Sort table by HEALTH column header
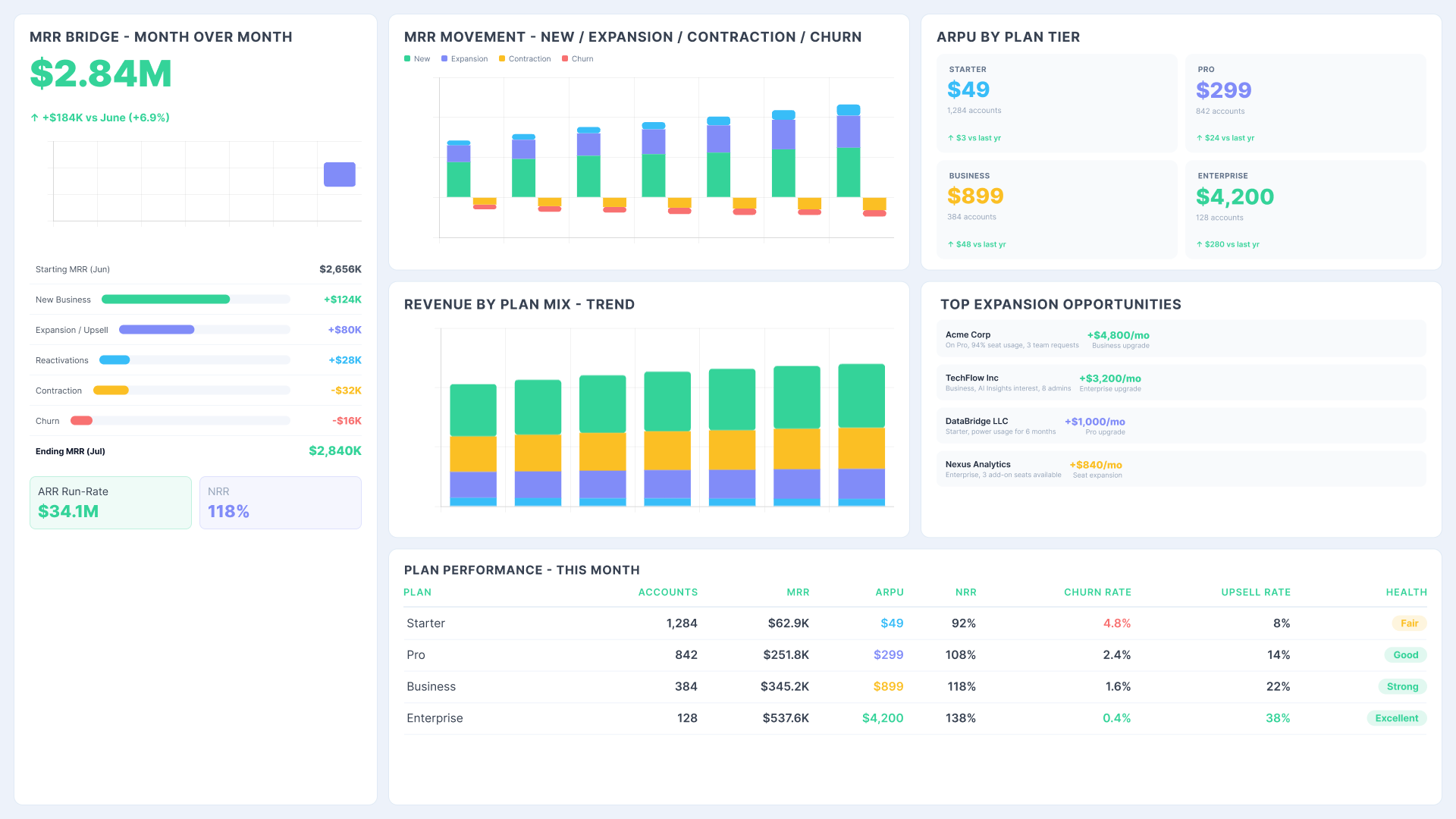The width and height of the screenshot is (1456, 819). pyautogui.click(x=1407, y=592)
